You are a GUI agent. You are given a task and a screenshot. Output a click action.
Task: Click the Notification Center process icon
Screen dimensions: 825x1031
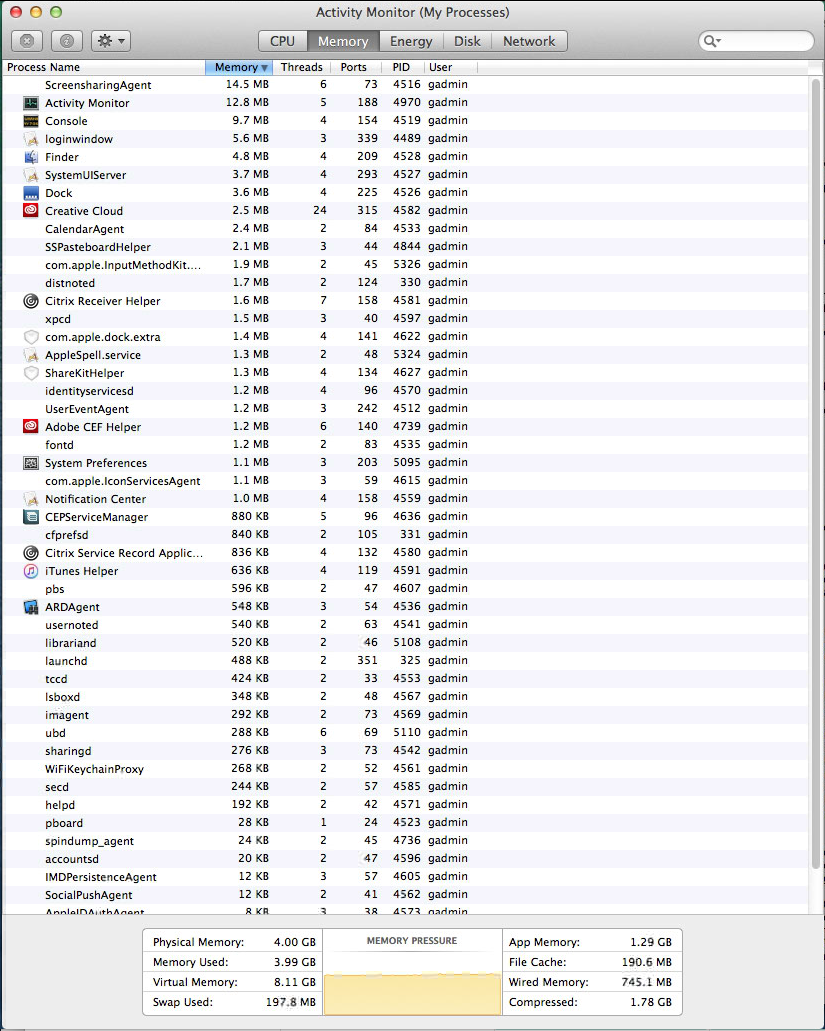31,499
